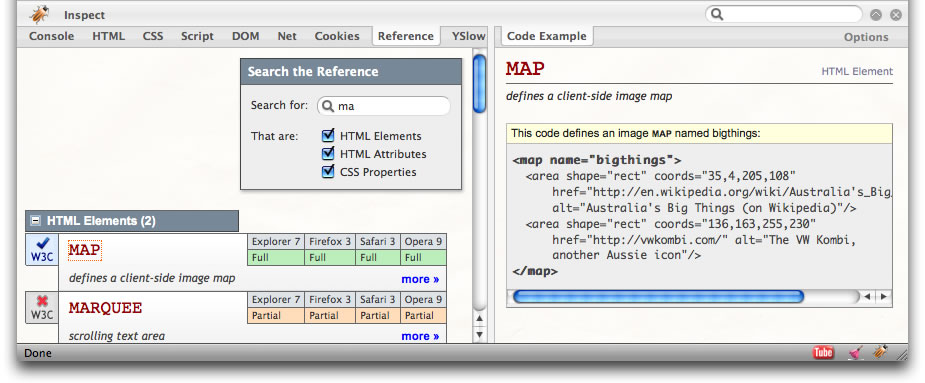Click the W3C red X icon beside MARQUEE
The width and height of the screenshot is (925, 383).
pos(42,307)
